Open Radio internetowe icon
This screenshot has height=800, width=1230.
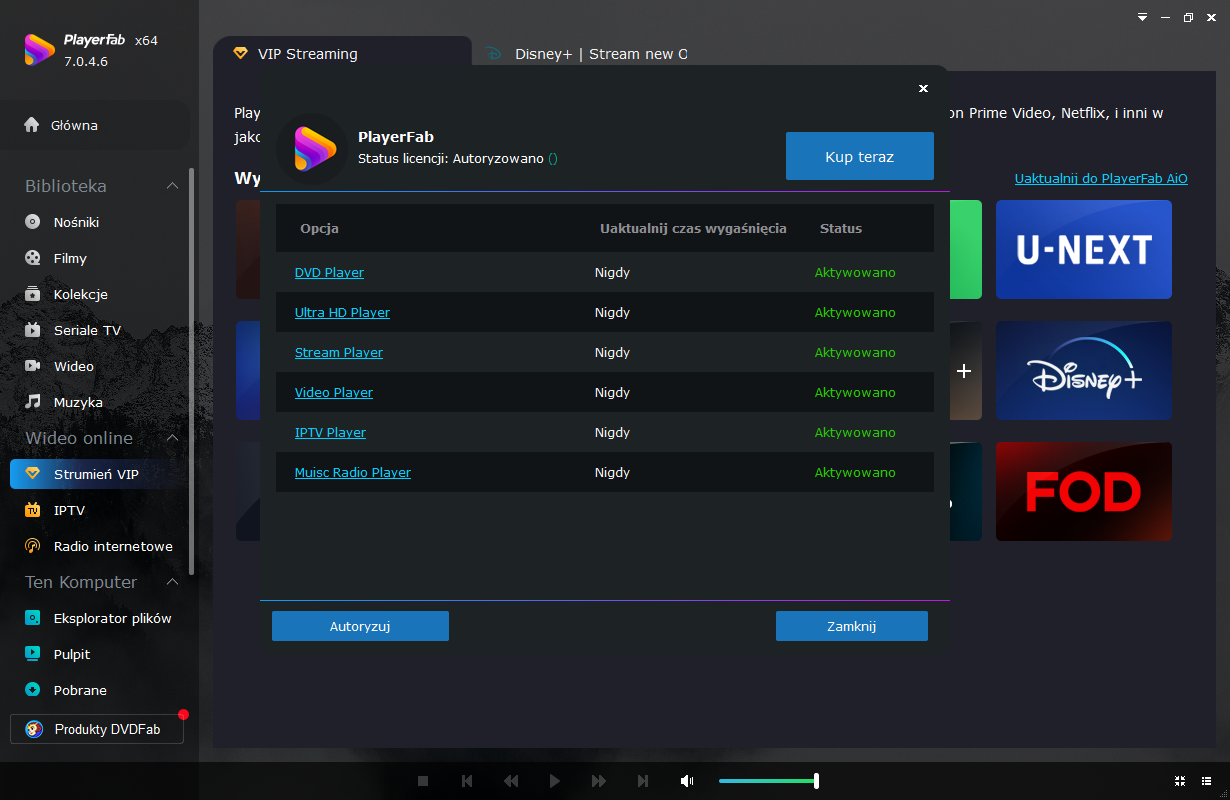tap(33, 546)
